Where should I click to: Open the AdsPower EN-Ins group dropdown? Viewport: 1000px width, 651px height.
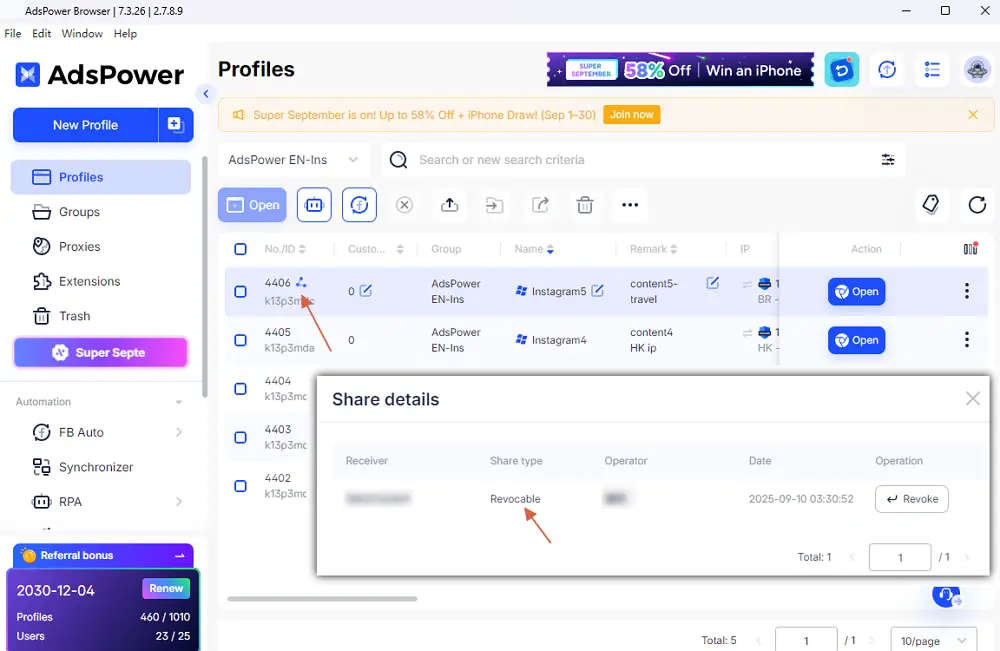pyautogui.click(x=293, y=159)
